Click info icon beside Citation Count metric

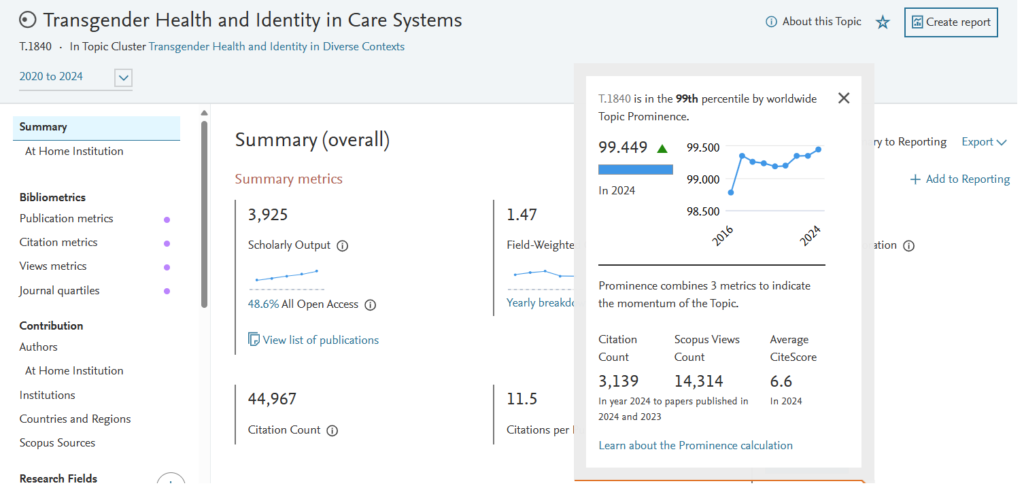pyautogui.click(x=332, y=431)
